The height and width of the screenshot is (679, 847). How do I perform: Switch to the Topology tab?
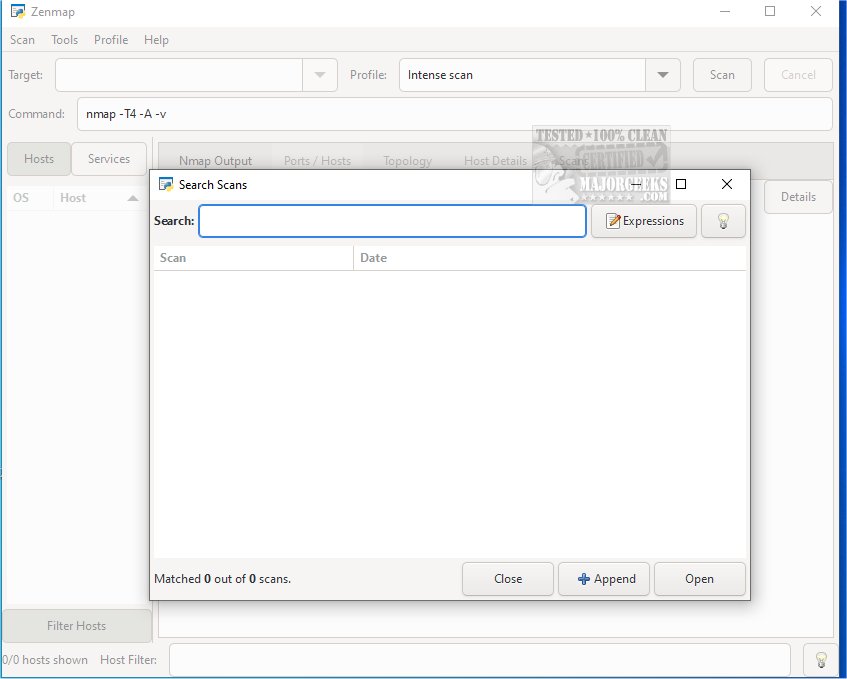pyautogui.click(x=407, y=161)
